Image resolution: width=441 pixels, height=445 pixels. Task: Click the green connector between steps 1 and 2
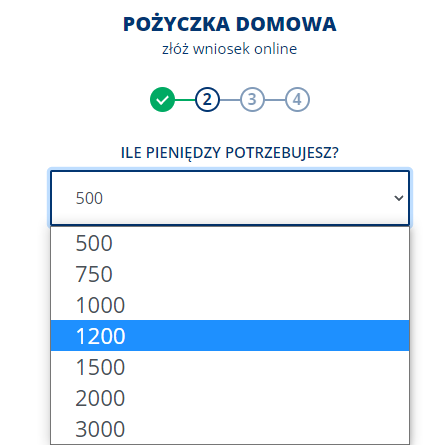pyautogui.click(x=185, y=100)
